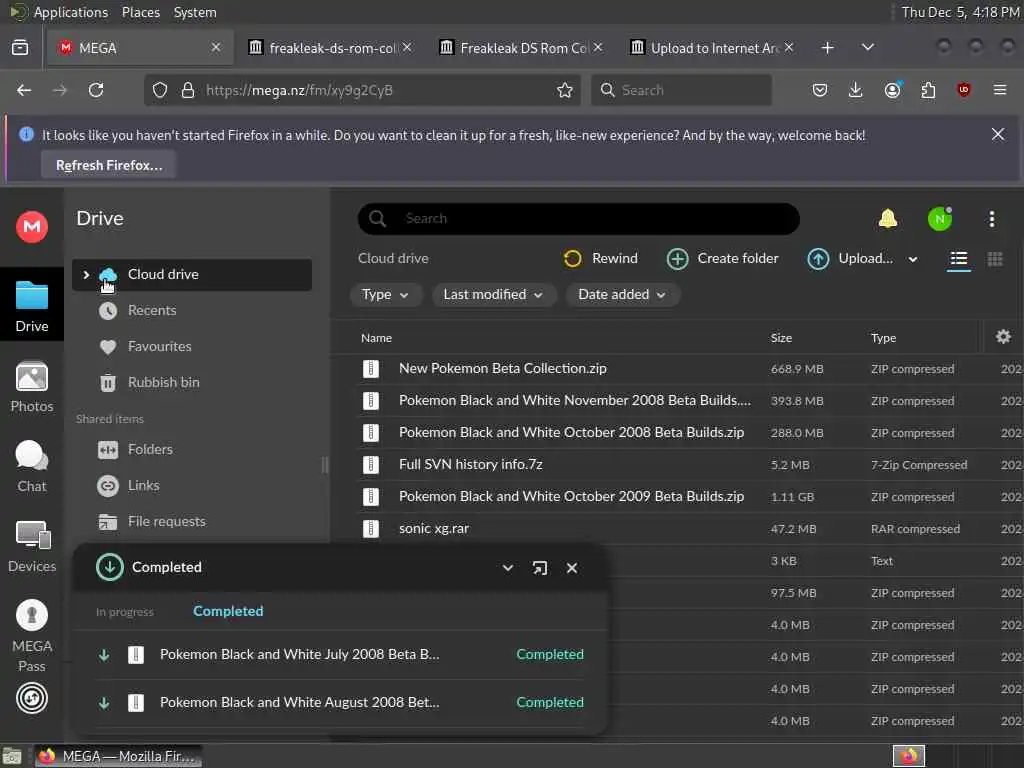Click Create folder

click(x=722, y=259)
